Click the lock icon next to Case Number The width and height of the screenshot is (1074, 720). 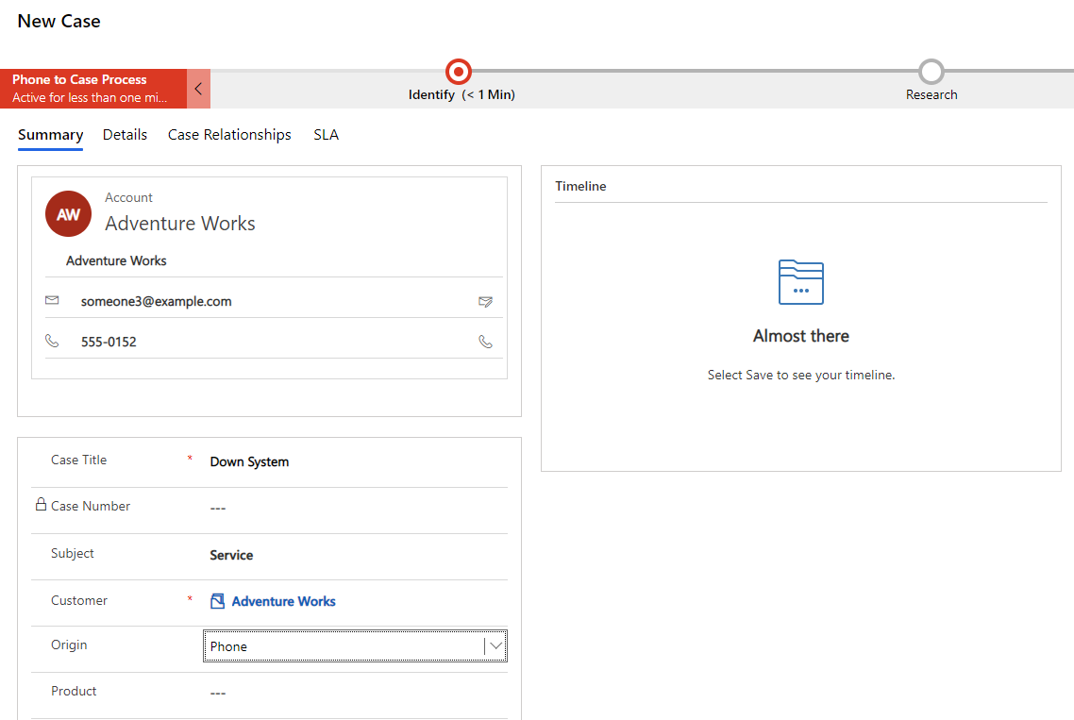[x=41, y=504]
